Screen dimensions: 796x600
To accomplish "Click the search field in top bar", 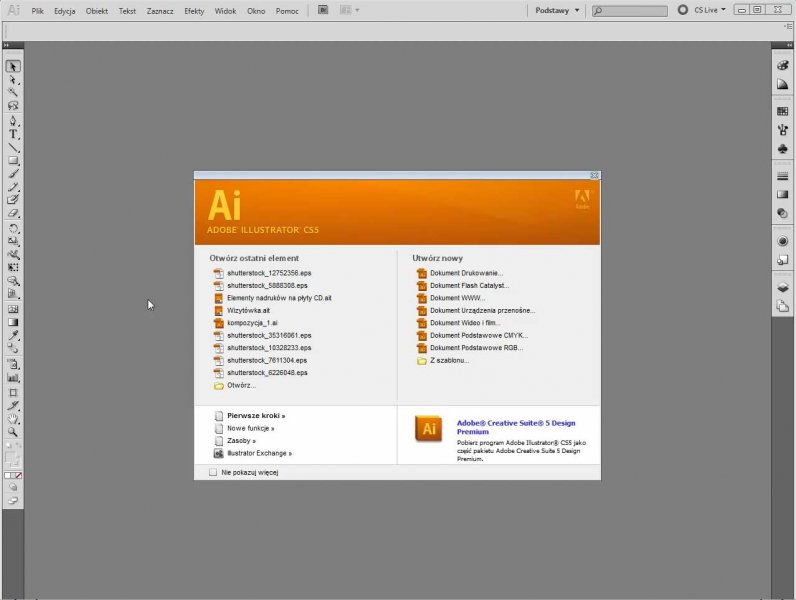I will click(630, 10).
